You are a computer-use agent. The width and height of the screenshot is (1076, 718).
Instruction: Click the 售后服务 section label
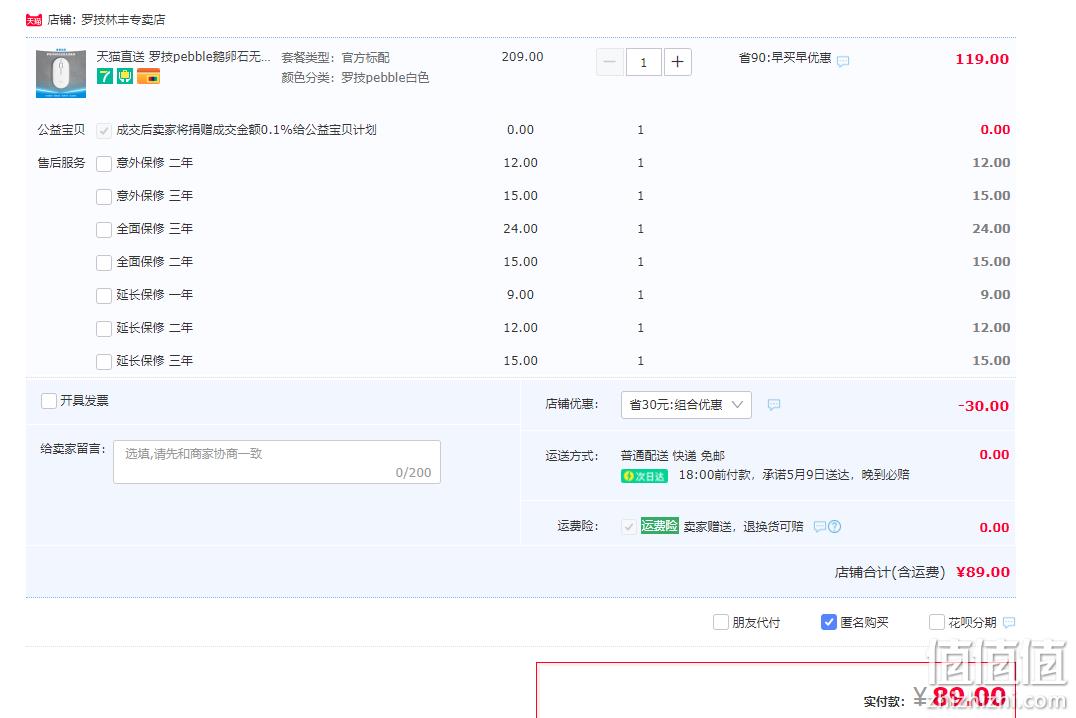(61, 163)
